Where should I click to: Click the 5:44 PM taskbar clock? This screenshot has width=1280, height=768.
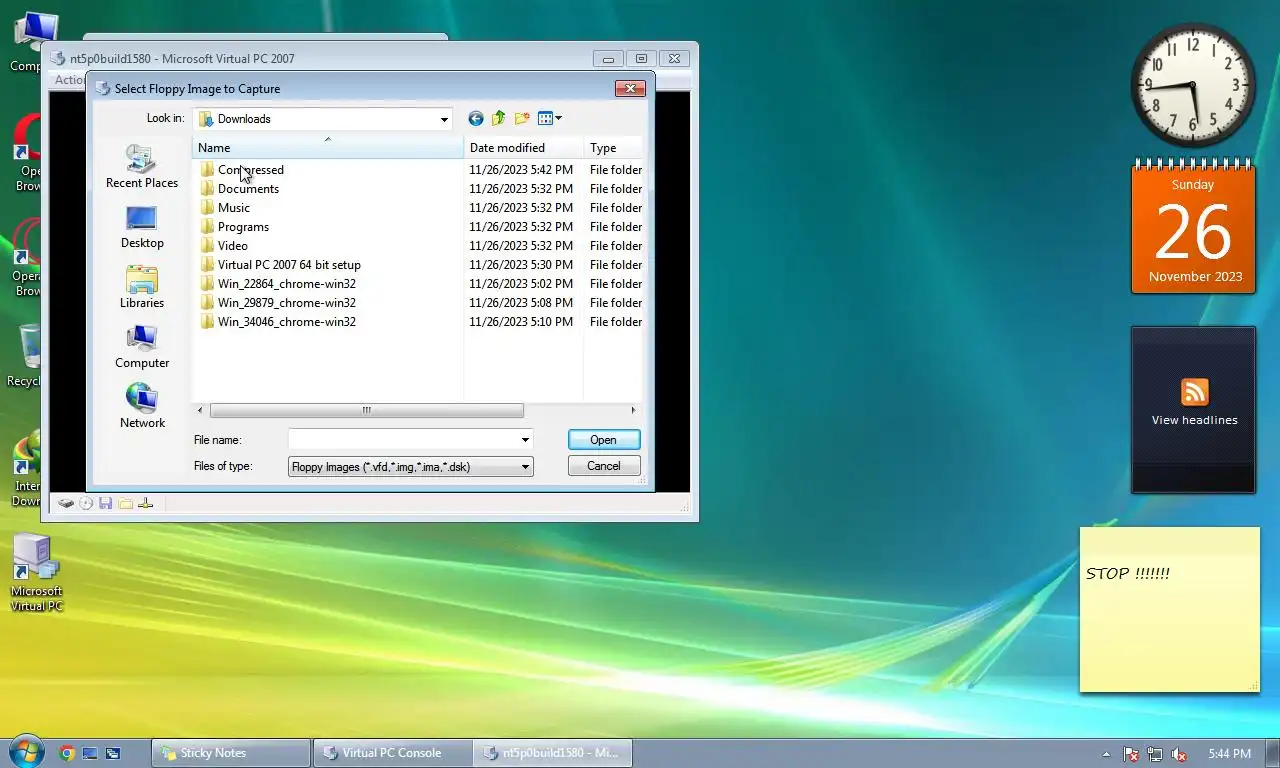(x=1229, y=754)
